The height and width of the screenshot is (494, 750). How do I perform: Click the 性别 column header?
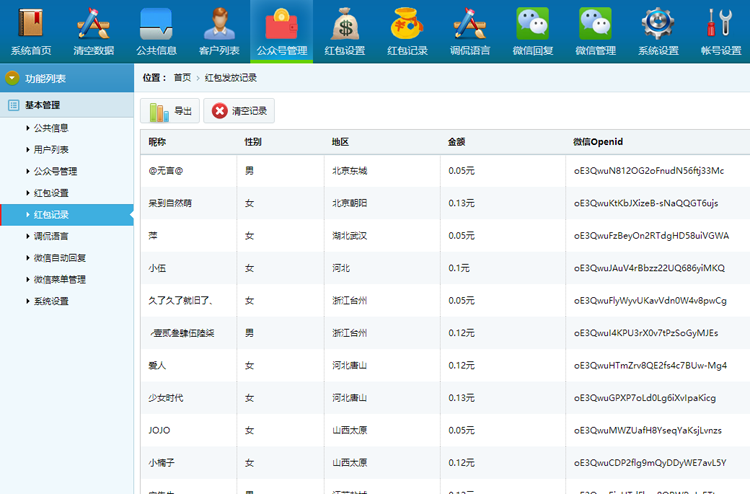(253, 142)
